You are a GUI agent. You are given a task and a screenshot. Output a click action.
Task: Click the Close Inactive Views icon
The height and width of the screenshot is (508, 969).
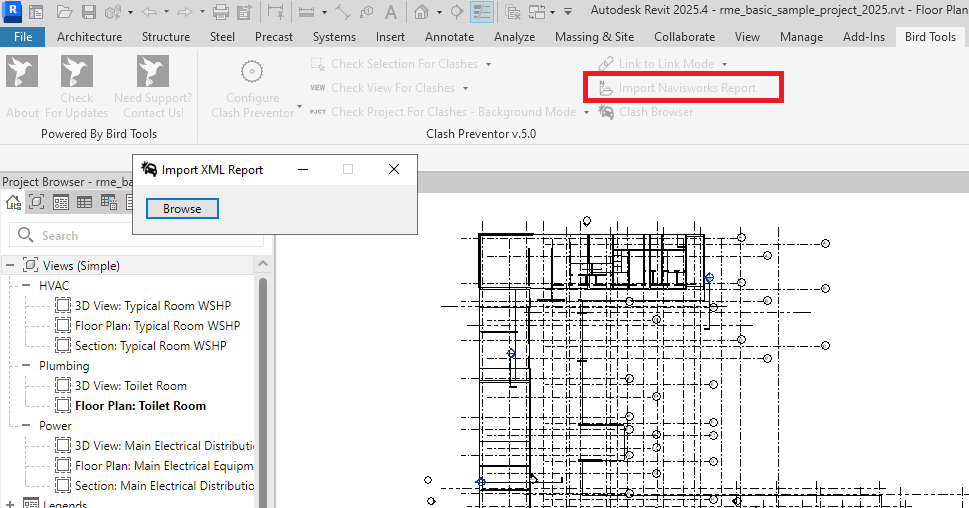point(512,12)
